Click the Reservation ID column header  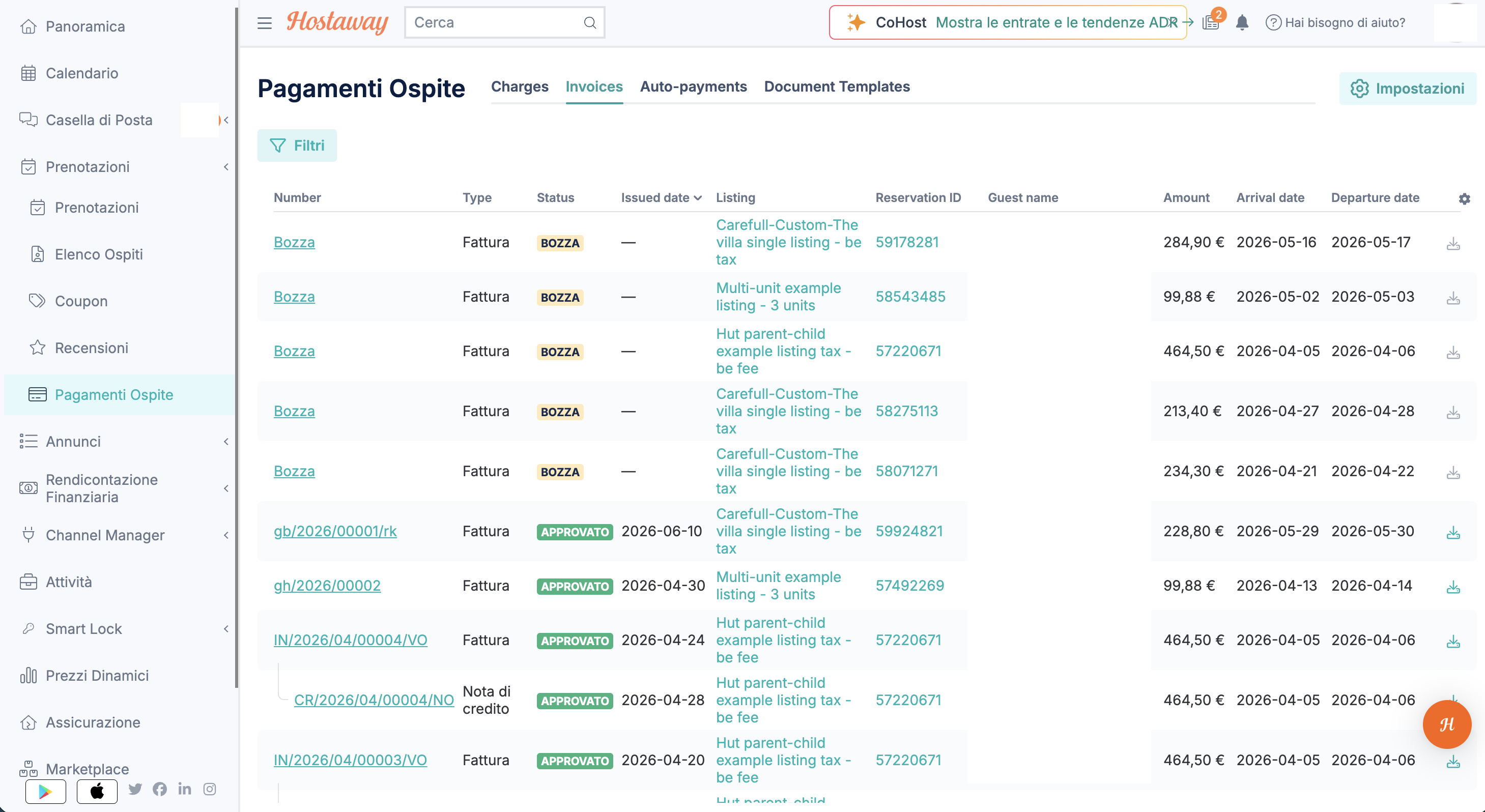(x=918, y=198)
